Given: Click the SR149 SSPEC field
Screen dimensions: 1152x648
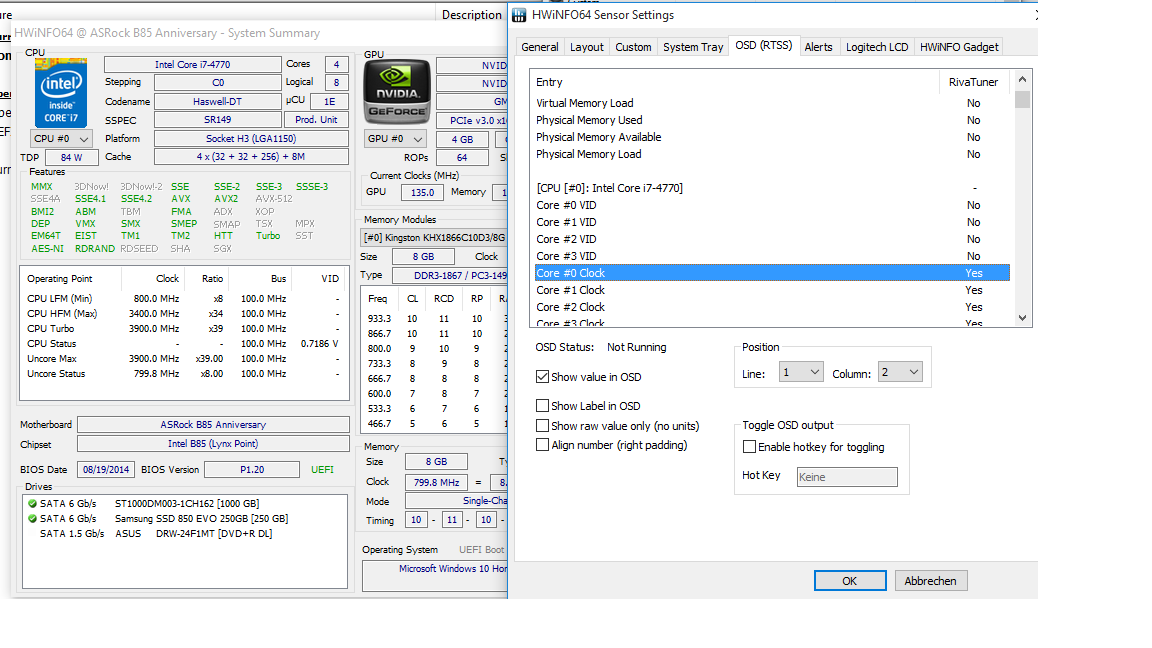Looking at the screenshot, I should pyautogui.click(x=217, y=120).
